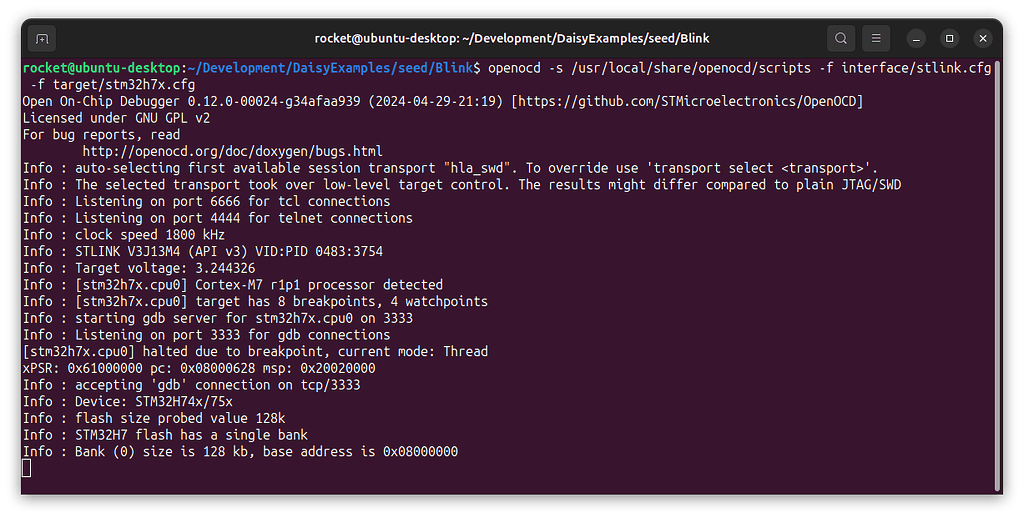Screen dimensions: 1024x518
Task: Click the terminal vertical scrollbar
Action: click(997, 274)
